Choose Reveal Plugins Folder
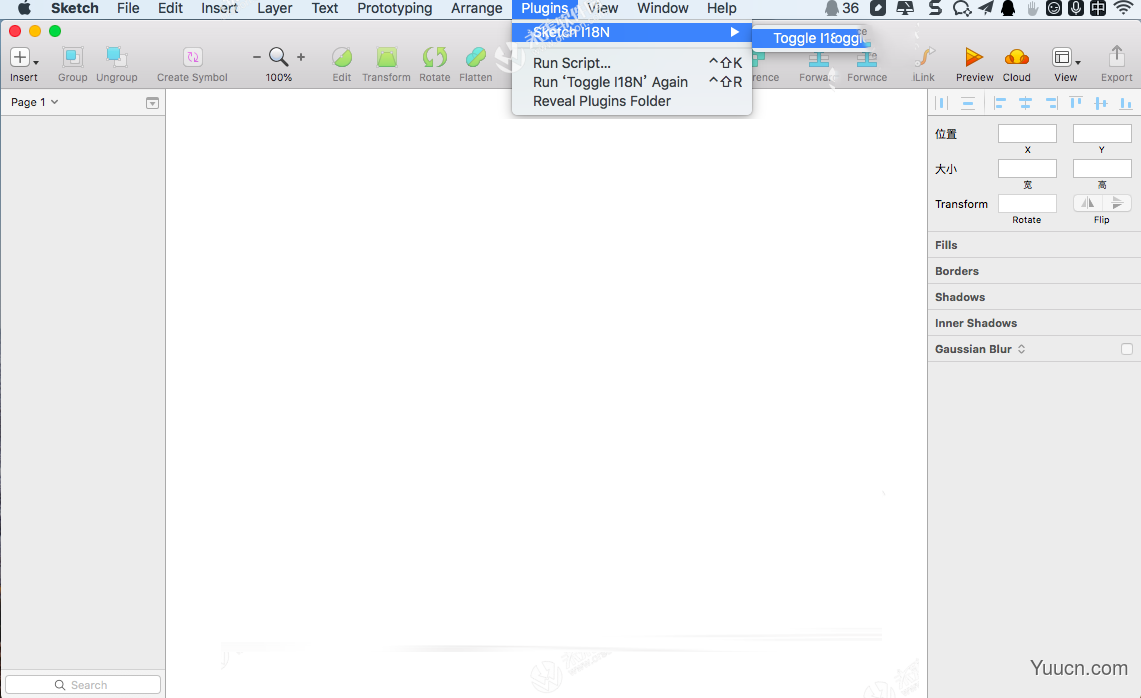1141x698 pixels. pos(632,101)
